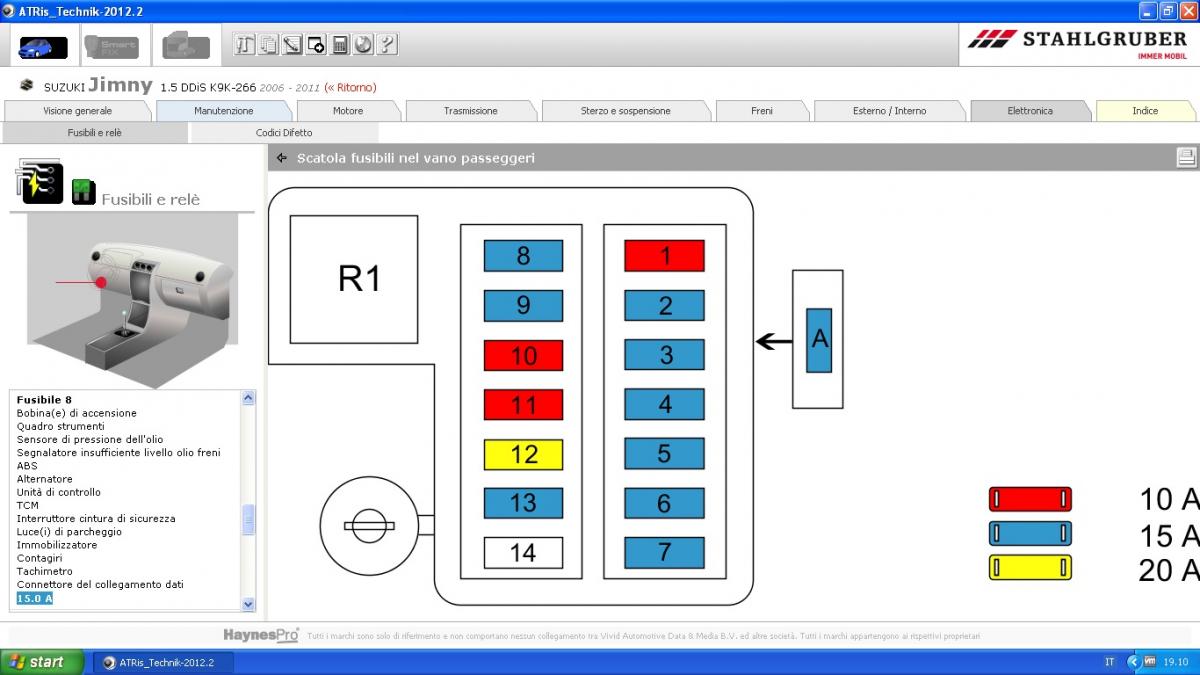Viewport: 1200px width, 675px height.
Task: Select relay R1 in the fuse box diagram
Action: (354, 279)
